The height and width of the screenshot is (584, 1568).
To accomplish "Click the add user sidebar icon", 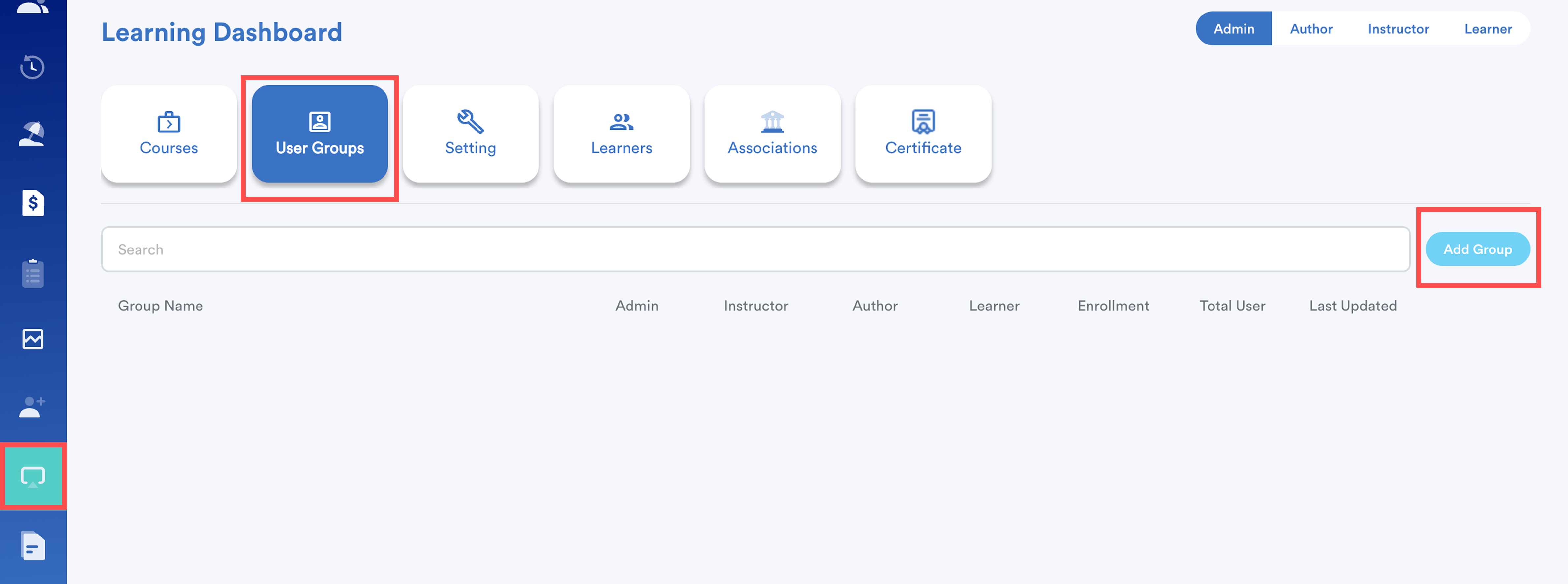I will click(x=32, y=407).
